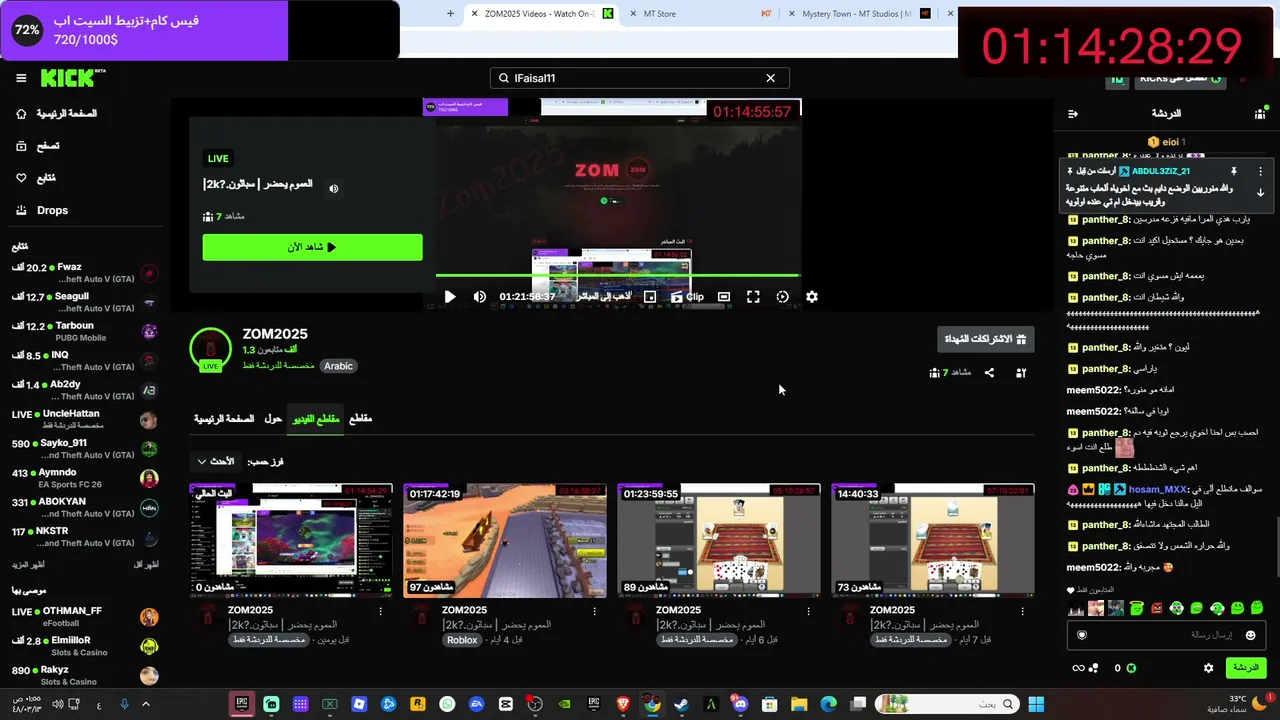
Task: Jump to live with "اذهب إلى المباشر"
Action: (603, 297)
